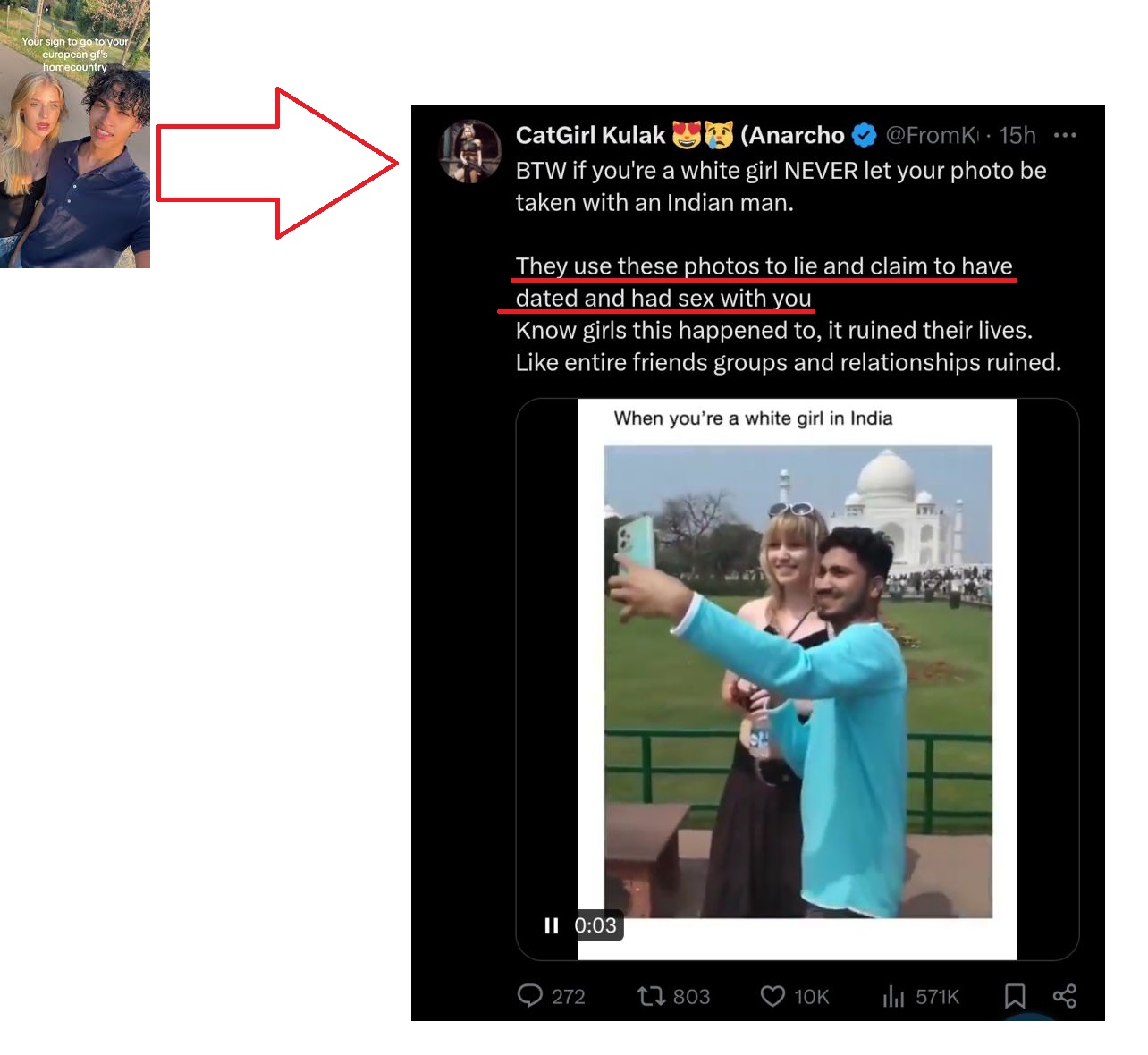Screen dimensions: 1148x1055
Task: Click the repost arrows icon
Action: tap(650, 995)
